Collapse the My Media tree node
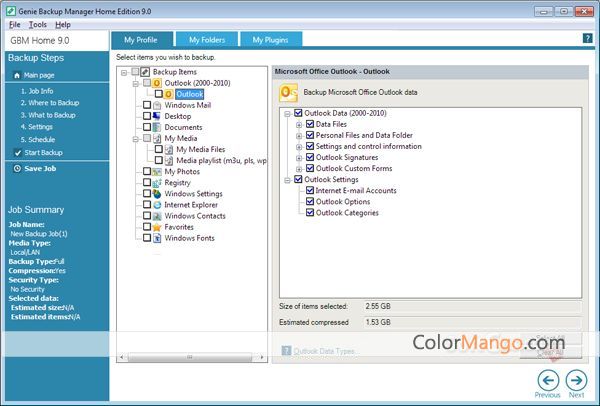The width and height of the screenshot is (600, 406). tap(135, 138)
